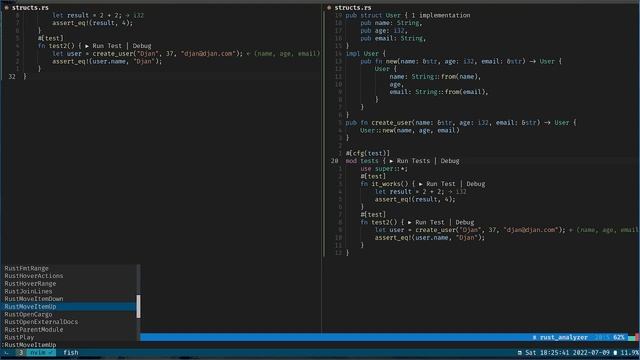Click the play icon before it_works Run Test

[x=420, y=184]
